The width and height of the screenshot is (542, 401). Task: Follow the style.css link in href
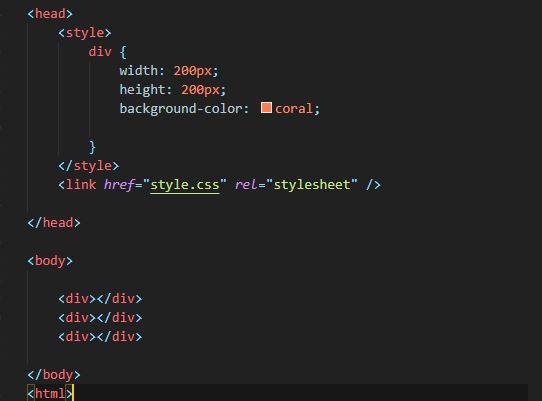(185, 185)
